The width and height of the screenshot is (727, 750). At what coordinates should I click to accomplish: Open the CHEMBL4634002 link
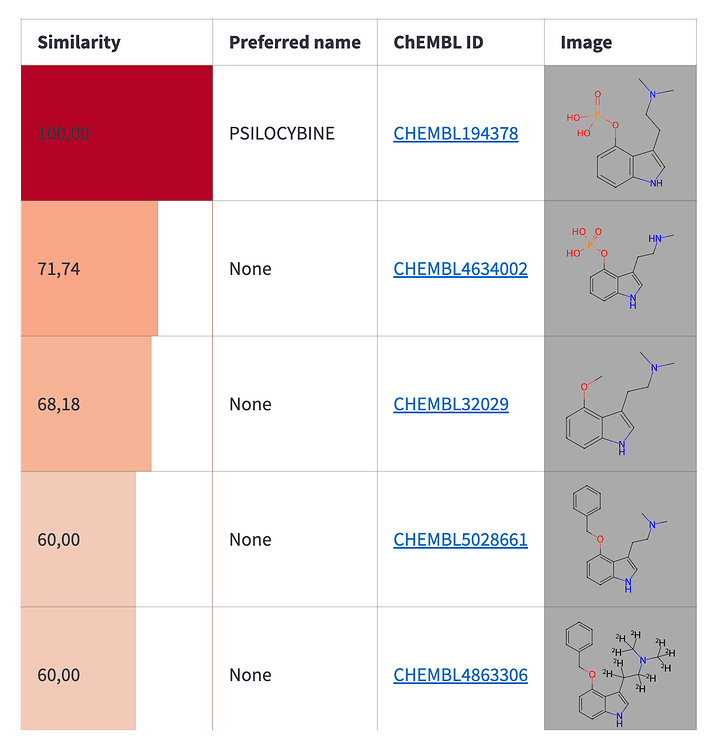click(460, 269)
